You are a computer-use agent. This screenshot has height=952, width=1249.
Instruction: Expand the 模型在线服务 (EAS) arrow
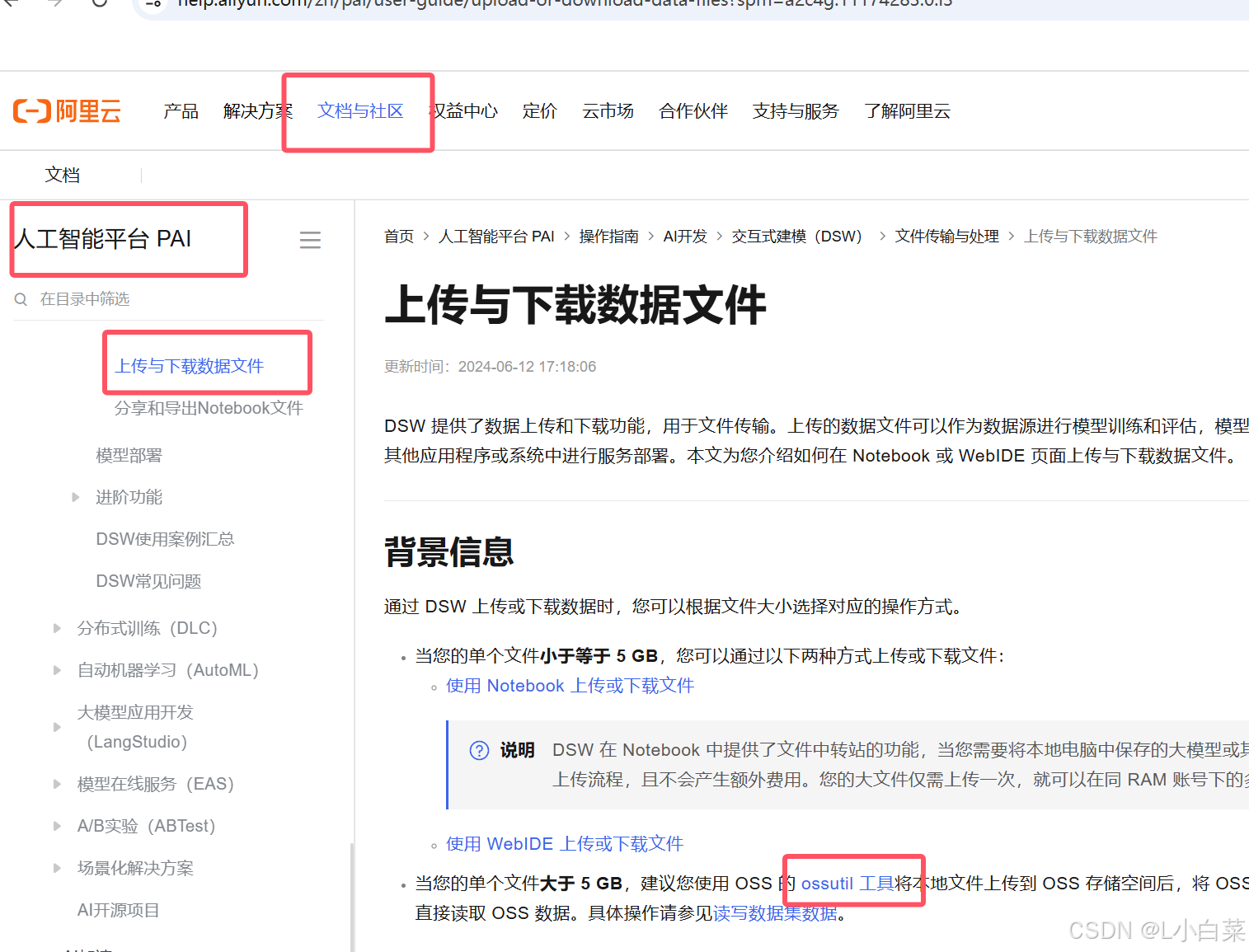point(57,784)
